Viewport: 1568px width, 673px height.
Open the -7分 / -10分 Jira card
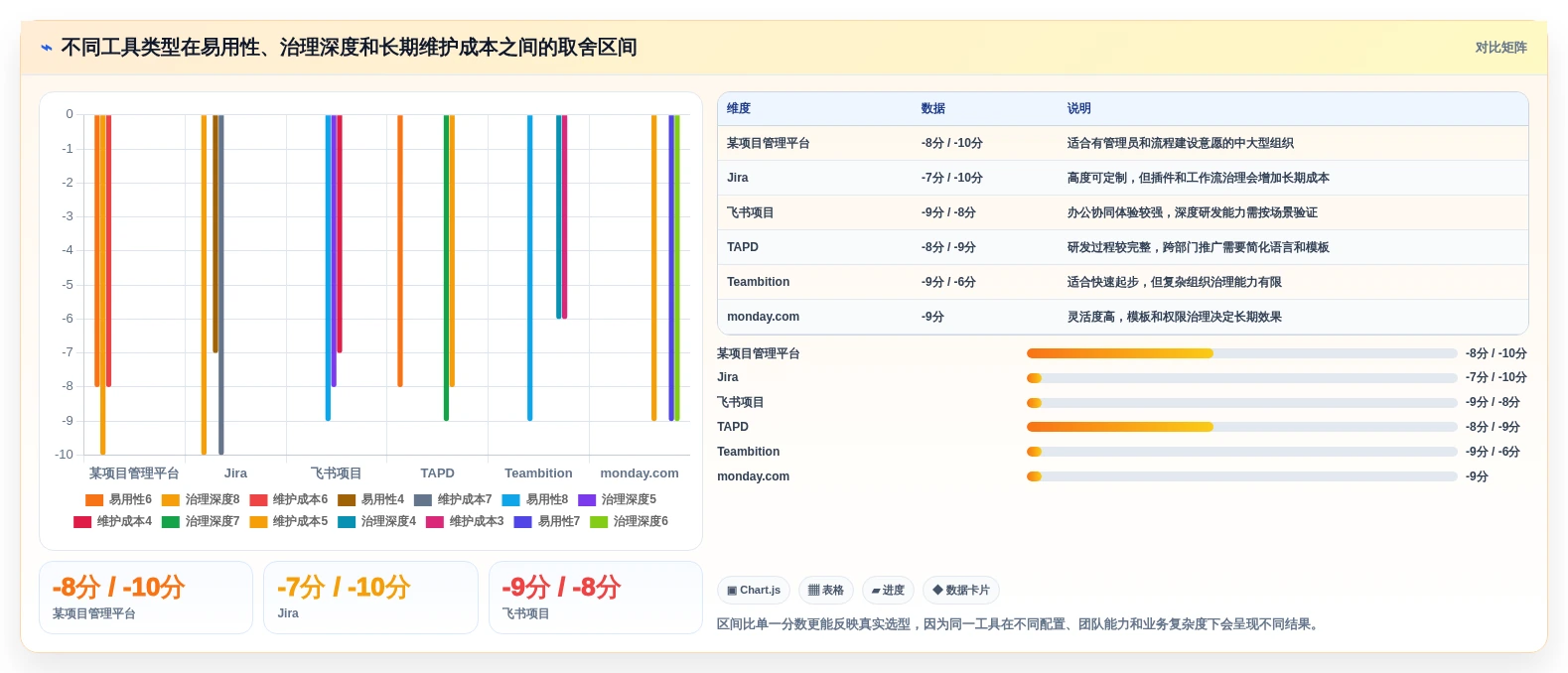click(x=370, y=598)
